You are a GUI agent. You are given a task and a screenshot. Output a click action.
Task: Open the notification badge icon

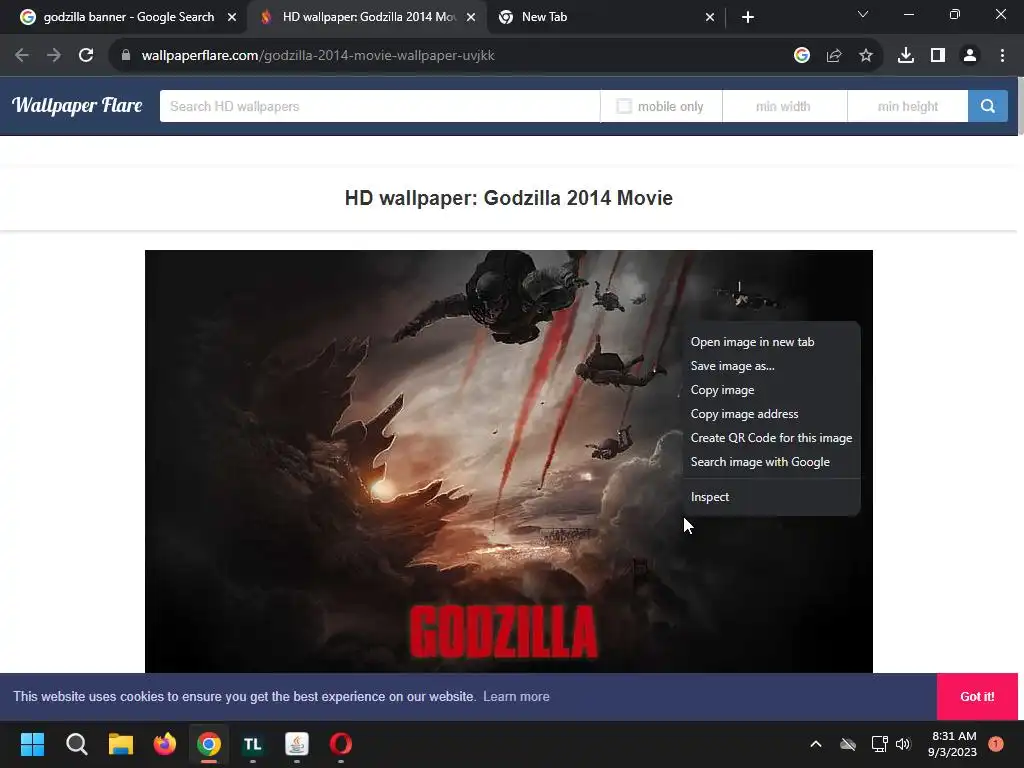click(x=996, y=744)
